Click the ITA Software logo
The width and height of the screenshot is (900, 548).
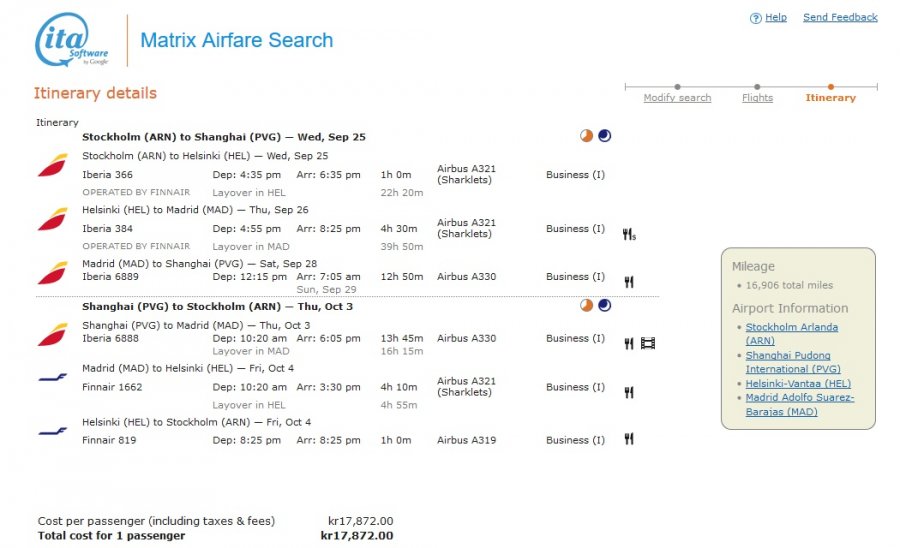72,40
